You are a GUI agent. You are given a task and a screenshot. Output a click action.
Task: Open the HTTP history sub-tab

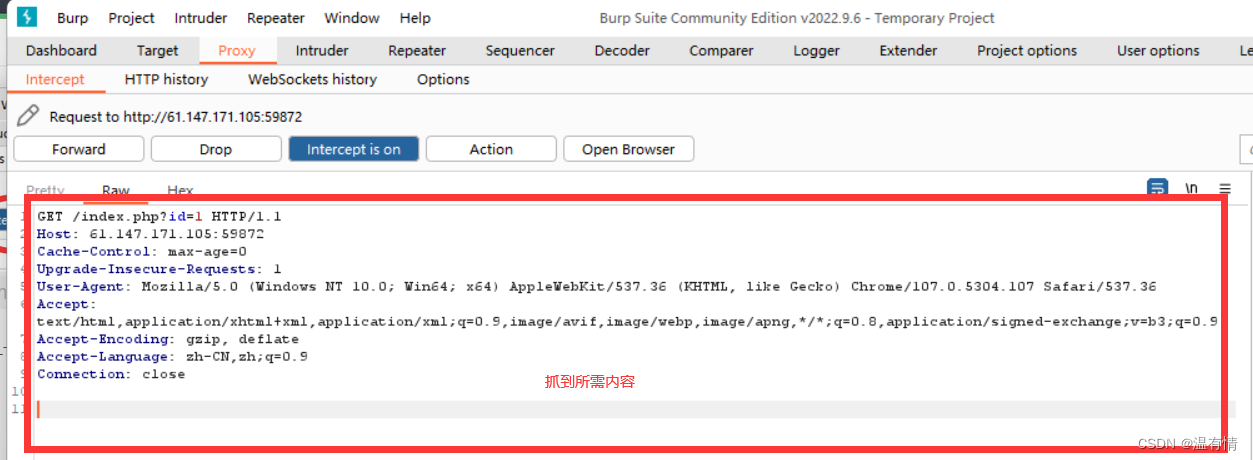166,79
